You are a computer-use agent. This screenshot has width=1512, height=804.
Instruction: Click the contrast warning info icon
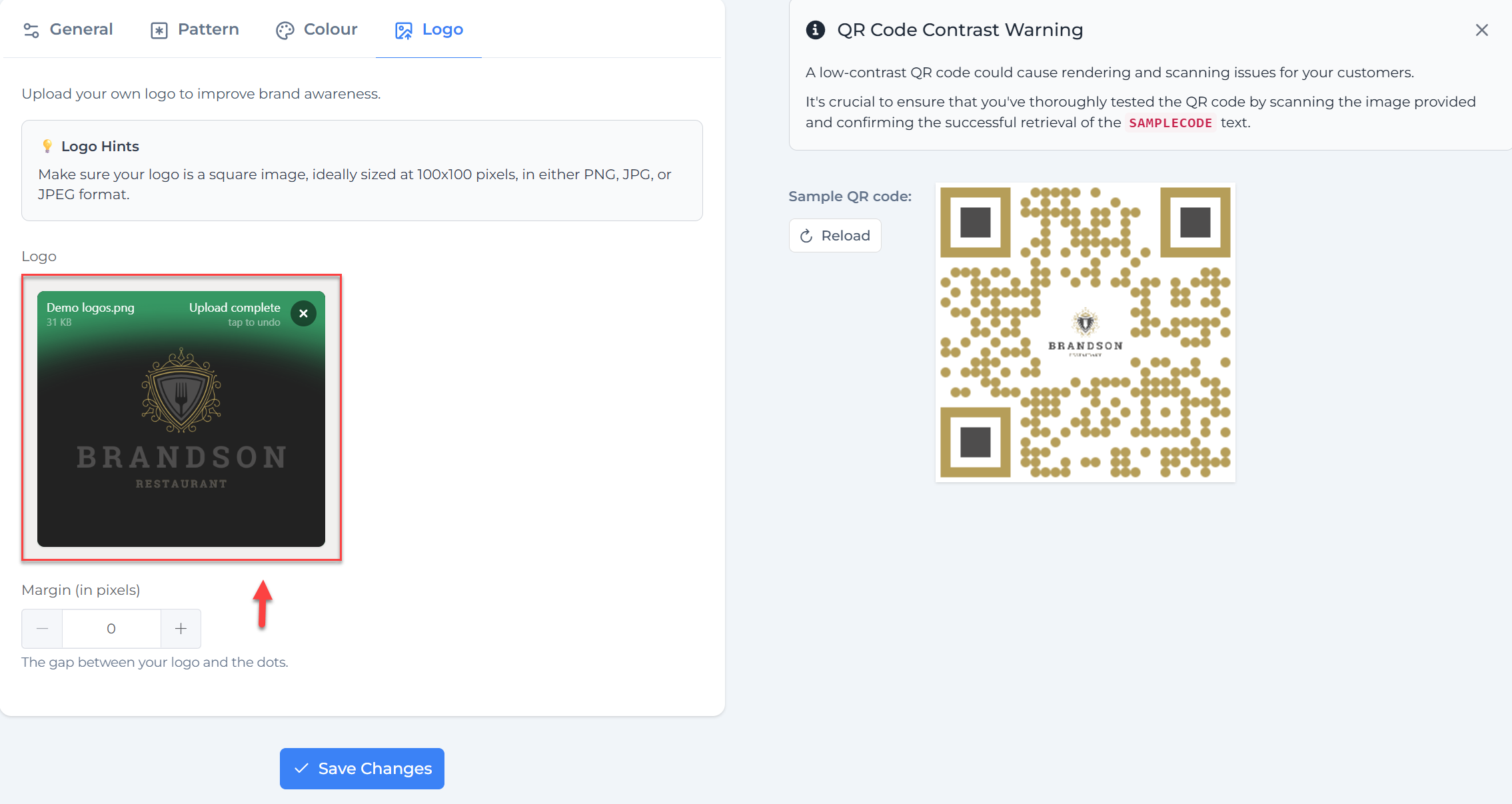pos(815,30)
